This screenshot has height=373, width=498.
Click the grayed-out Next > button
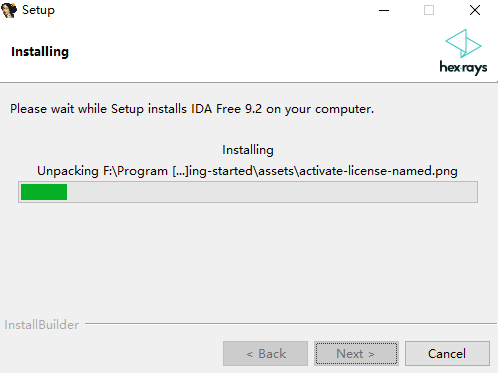point(356,353)
